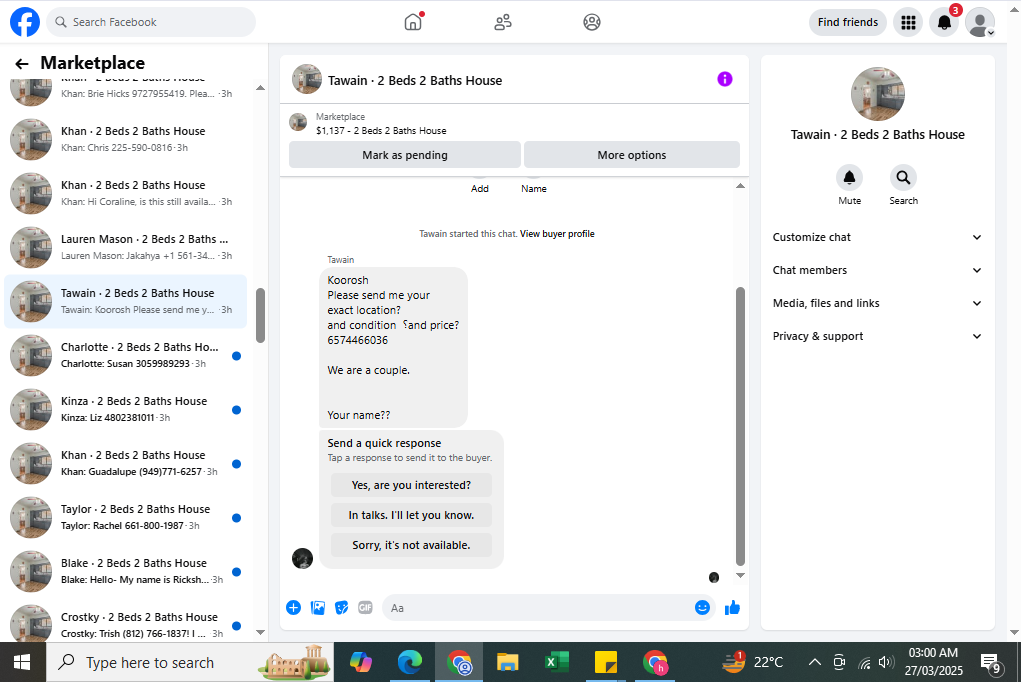Screen dimensions: 1021x682
Task: Open Charlotte 2 Beds 2 Baths conversation
Action: [x=126, y=355]
